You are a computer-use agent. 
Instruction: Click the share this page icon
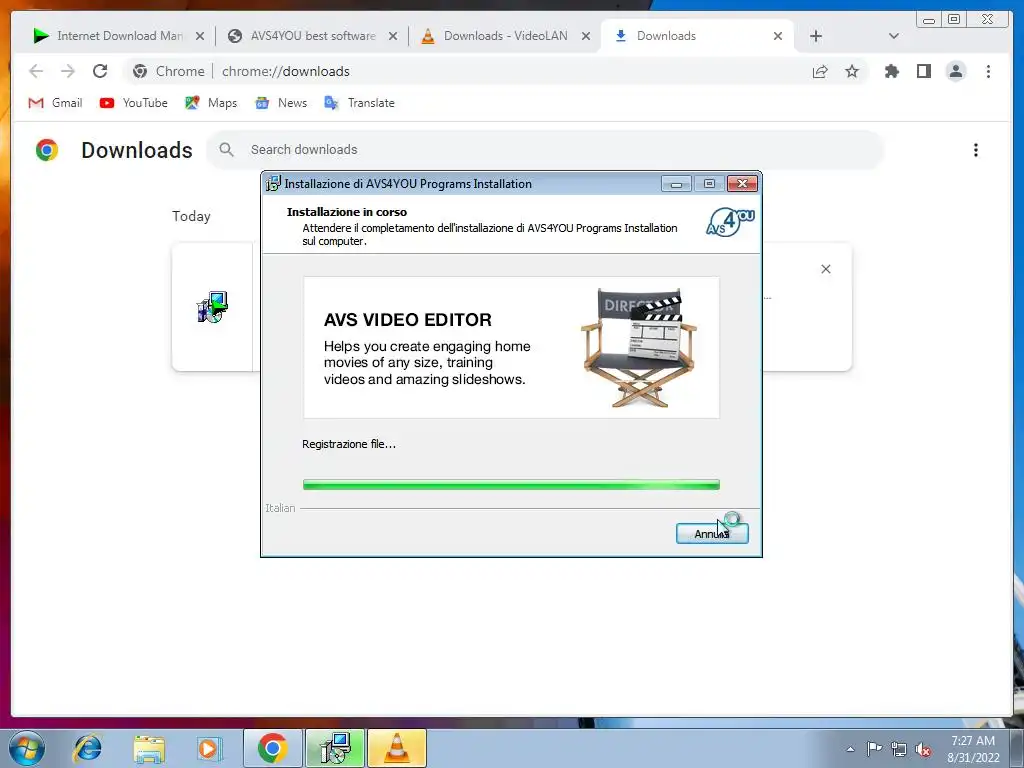tap(820, 71)
